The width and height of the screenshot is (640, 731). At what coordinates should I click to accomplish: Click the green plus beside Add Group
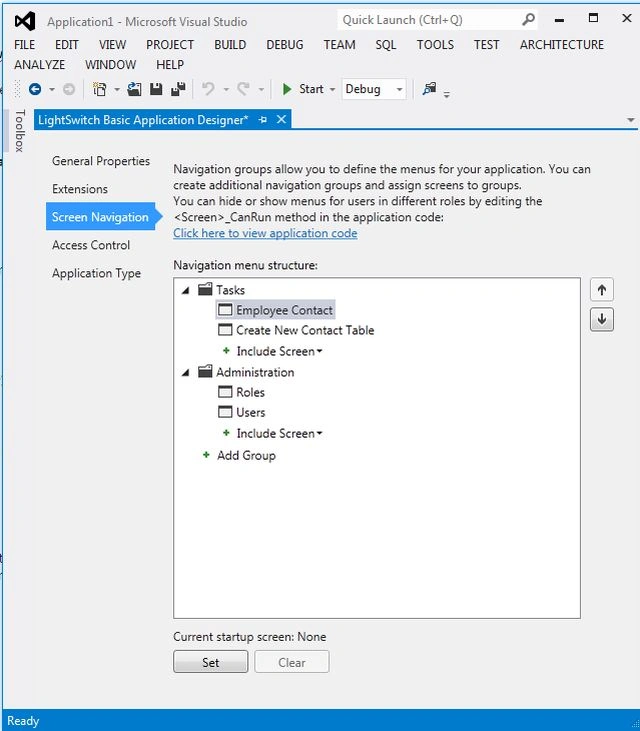pyautogui.click(x=206, y=455)
